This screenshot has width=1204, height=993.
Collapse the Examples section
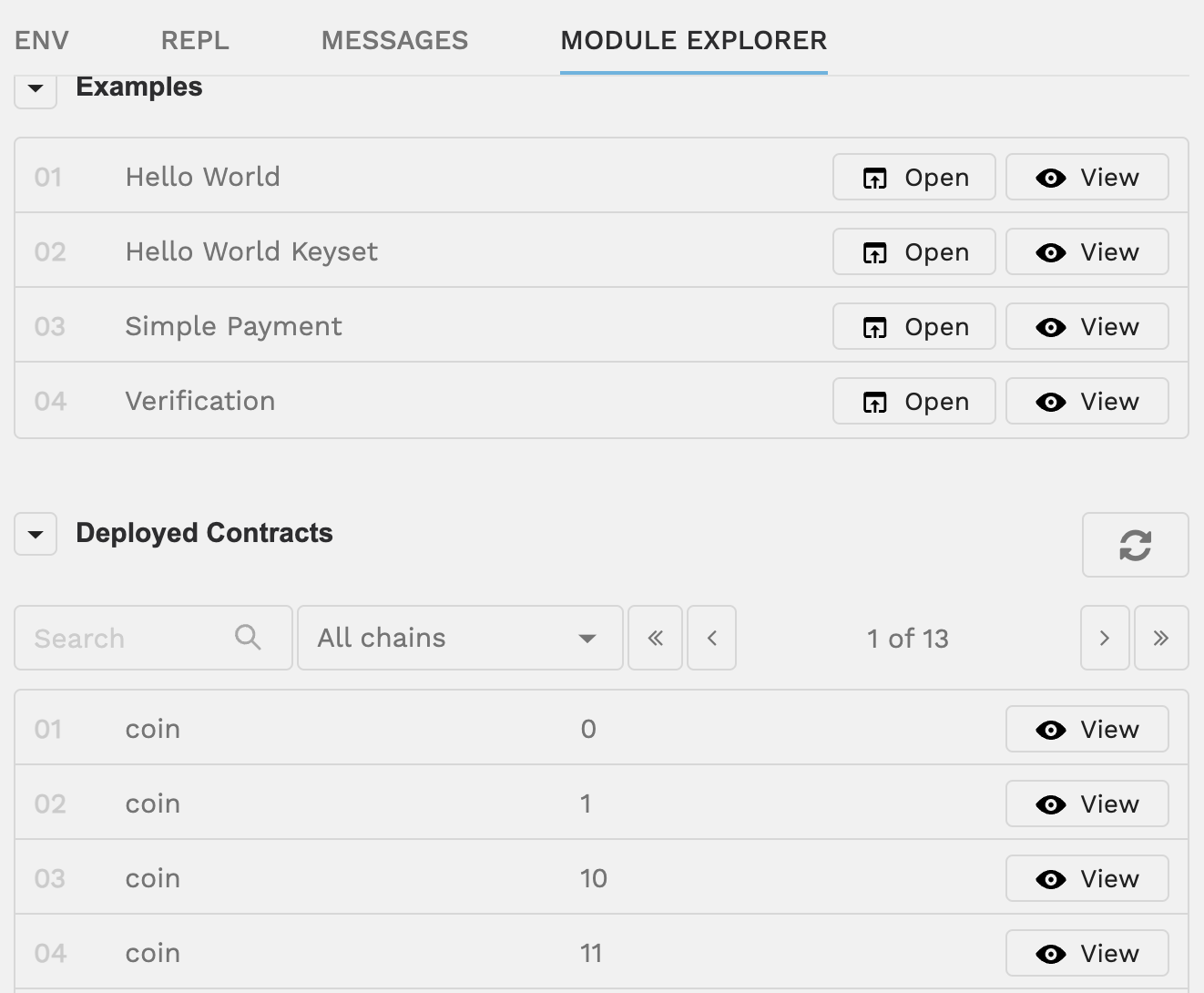point(35,88)
